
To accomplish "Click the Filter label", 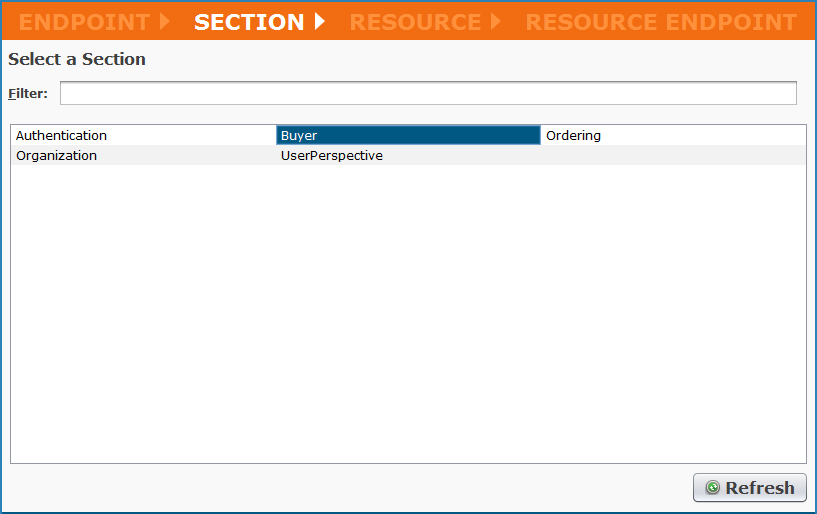I will (x=28, y=93).
